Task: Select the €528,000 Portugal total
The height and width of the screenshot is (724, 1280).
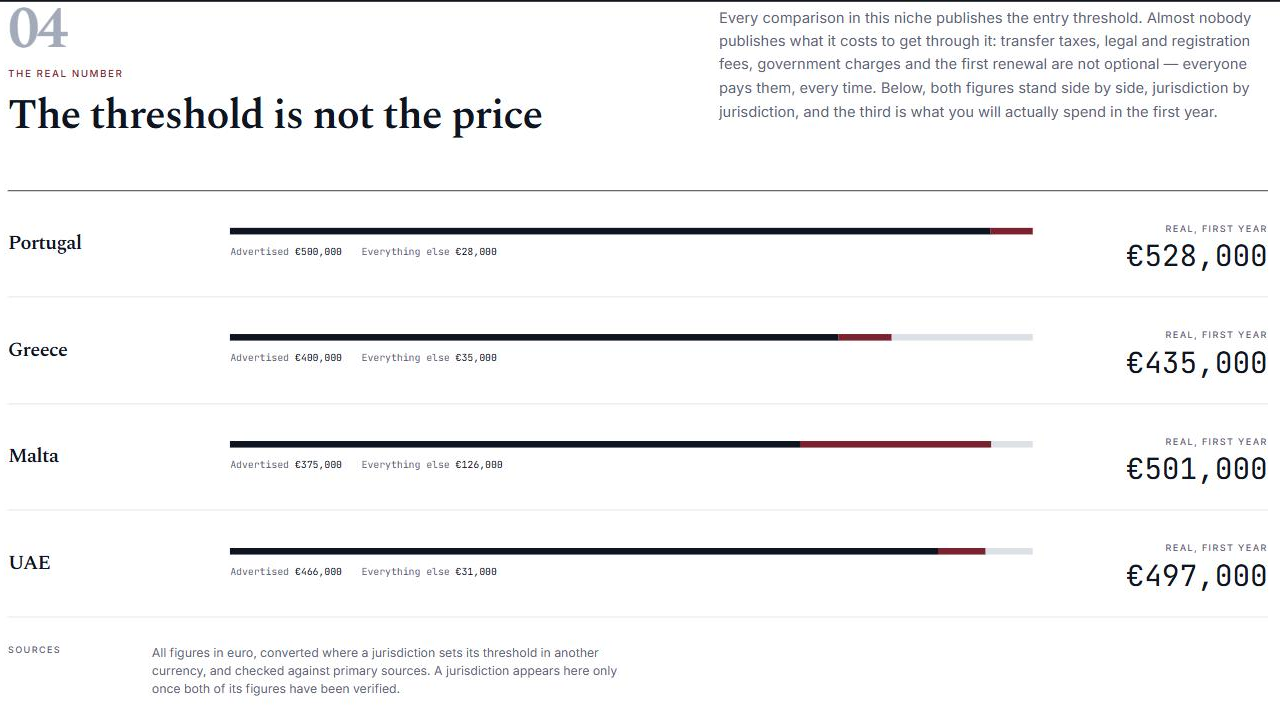Action: point(1196,256)
